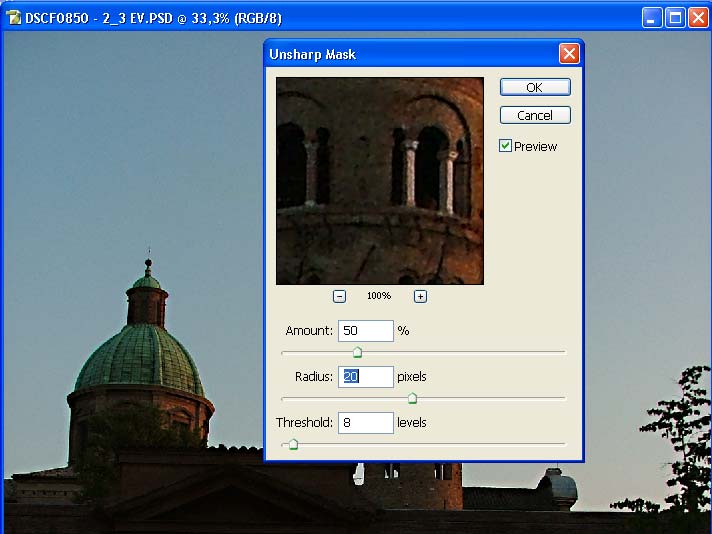
Task: Click the Radius slider handle
Action: pos(412,398)
